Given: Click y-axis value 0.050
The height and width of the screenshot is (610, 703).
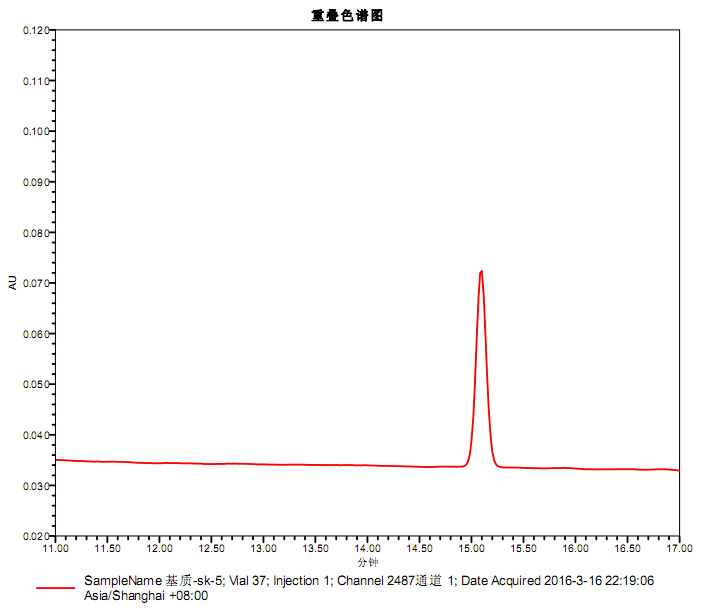Looking at the screenshot, I should (x=36, y=385).
